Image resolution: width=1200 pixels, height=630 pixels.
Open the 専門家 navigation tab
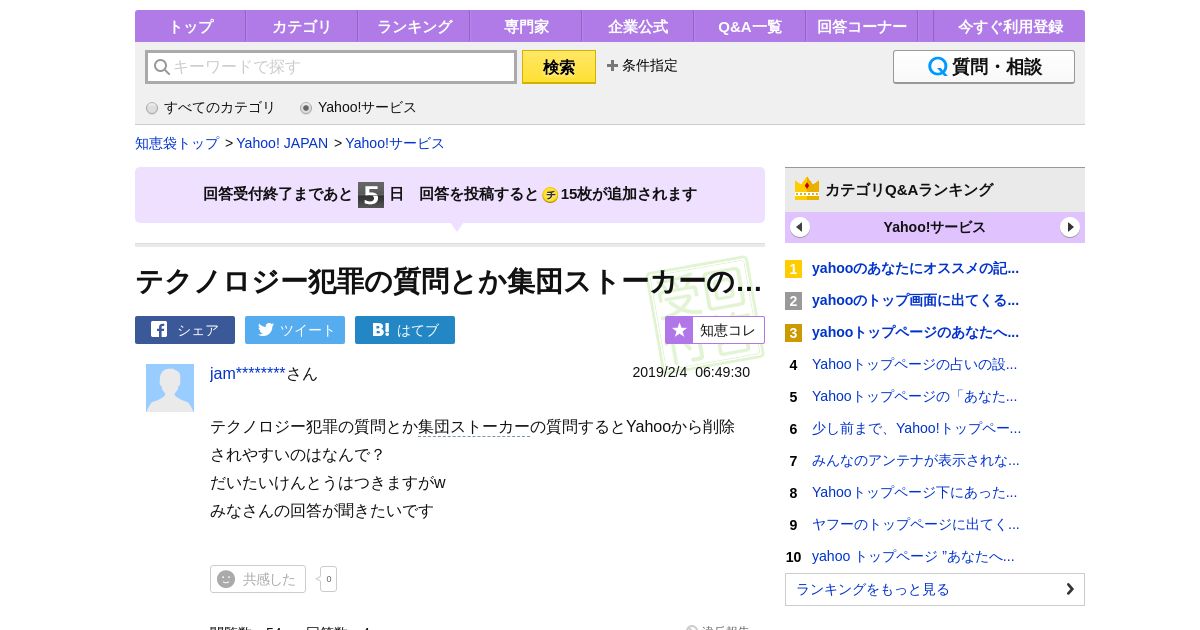[x=526, y=26]
